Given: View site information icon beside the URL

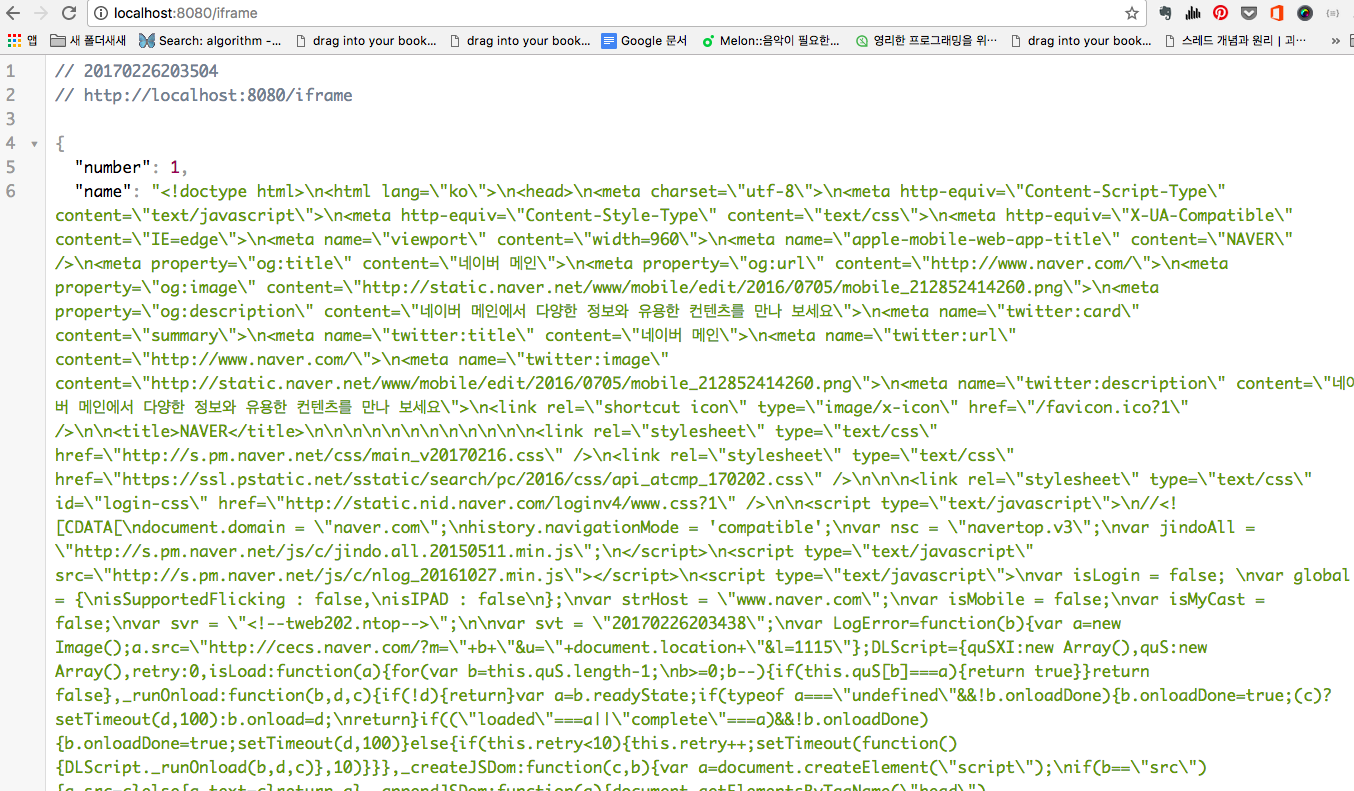Looking at the screenshot, I should click(x=103, y=14).
